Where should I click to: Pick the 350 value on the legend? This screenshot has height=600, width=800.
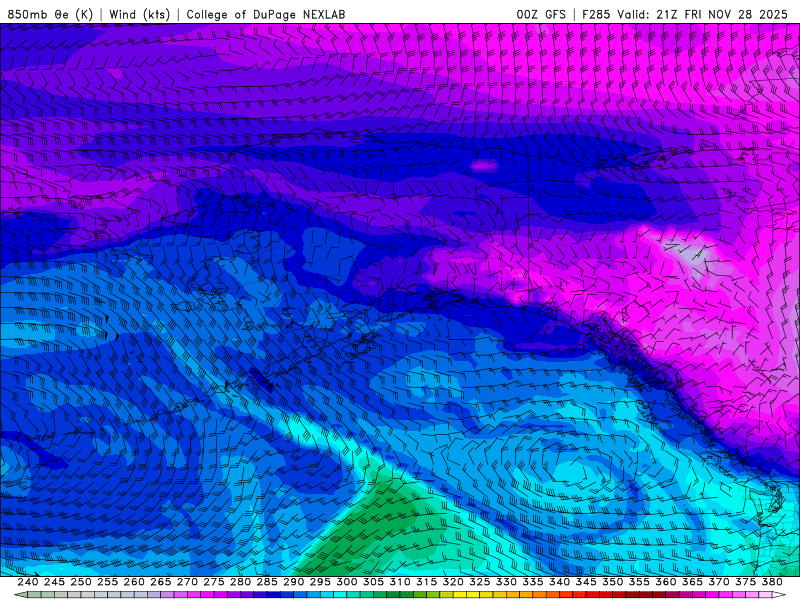pyautogui.click(x=613, y=582)
